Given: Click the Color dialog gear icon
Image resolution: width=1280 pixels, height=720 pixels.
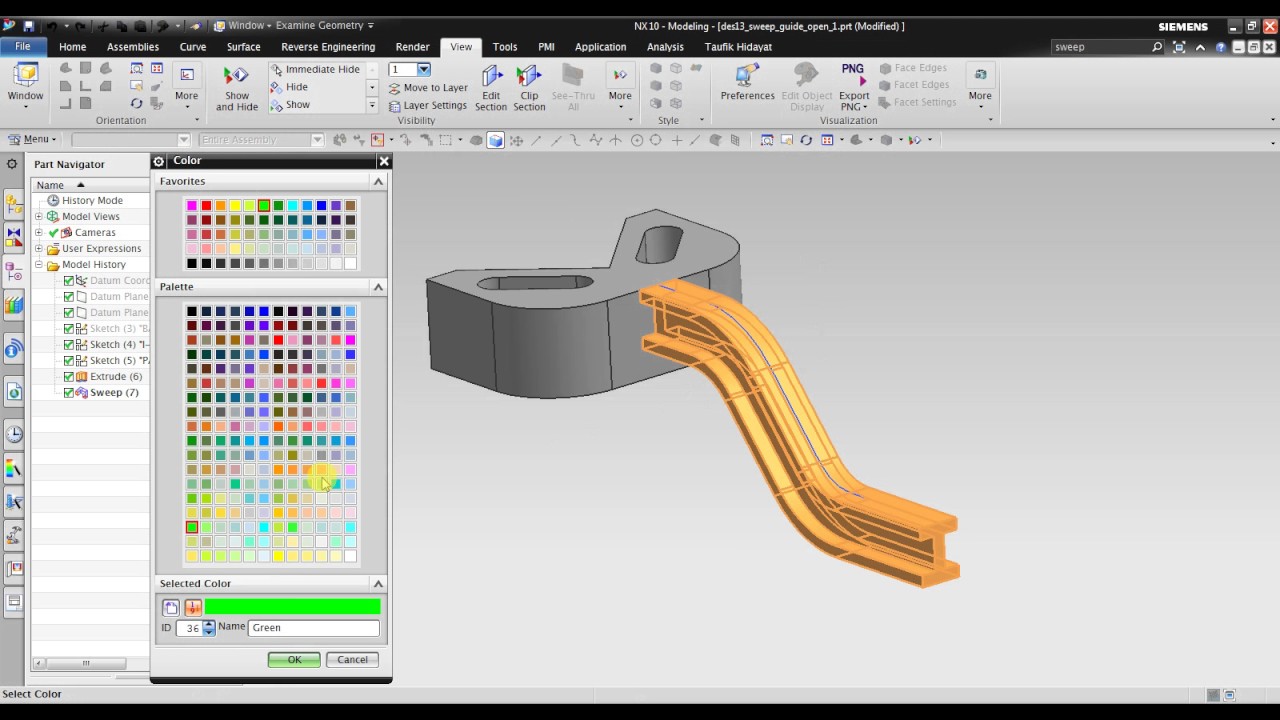Looking at the screenshot, I should coord(159,161).
